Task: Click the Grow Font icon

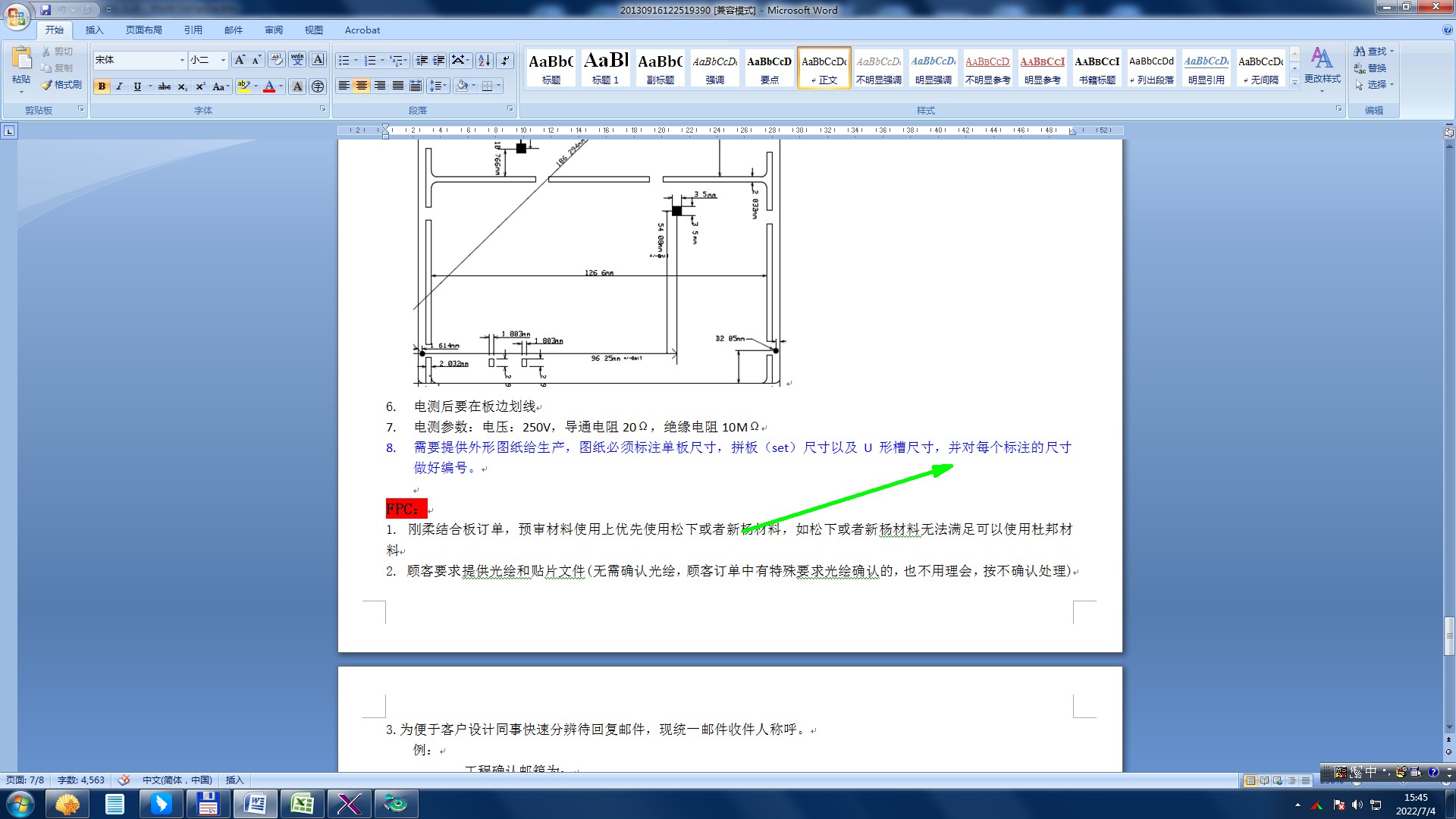Action: click(240, 60)
